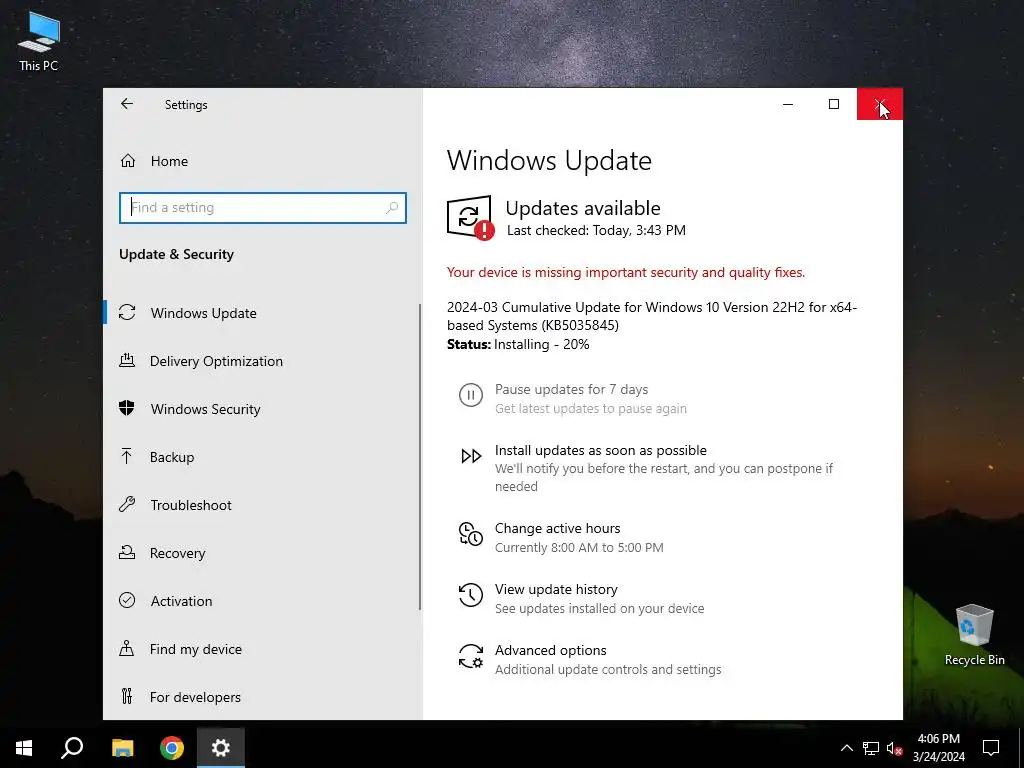Click the active hours clock icon
This screenshot has height=768, width=1024.
[x=471, y=534]
